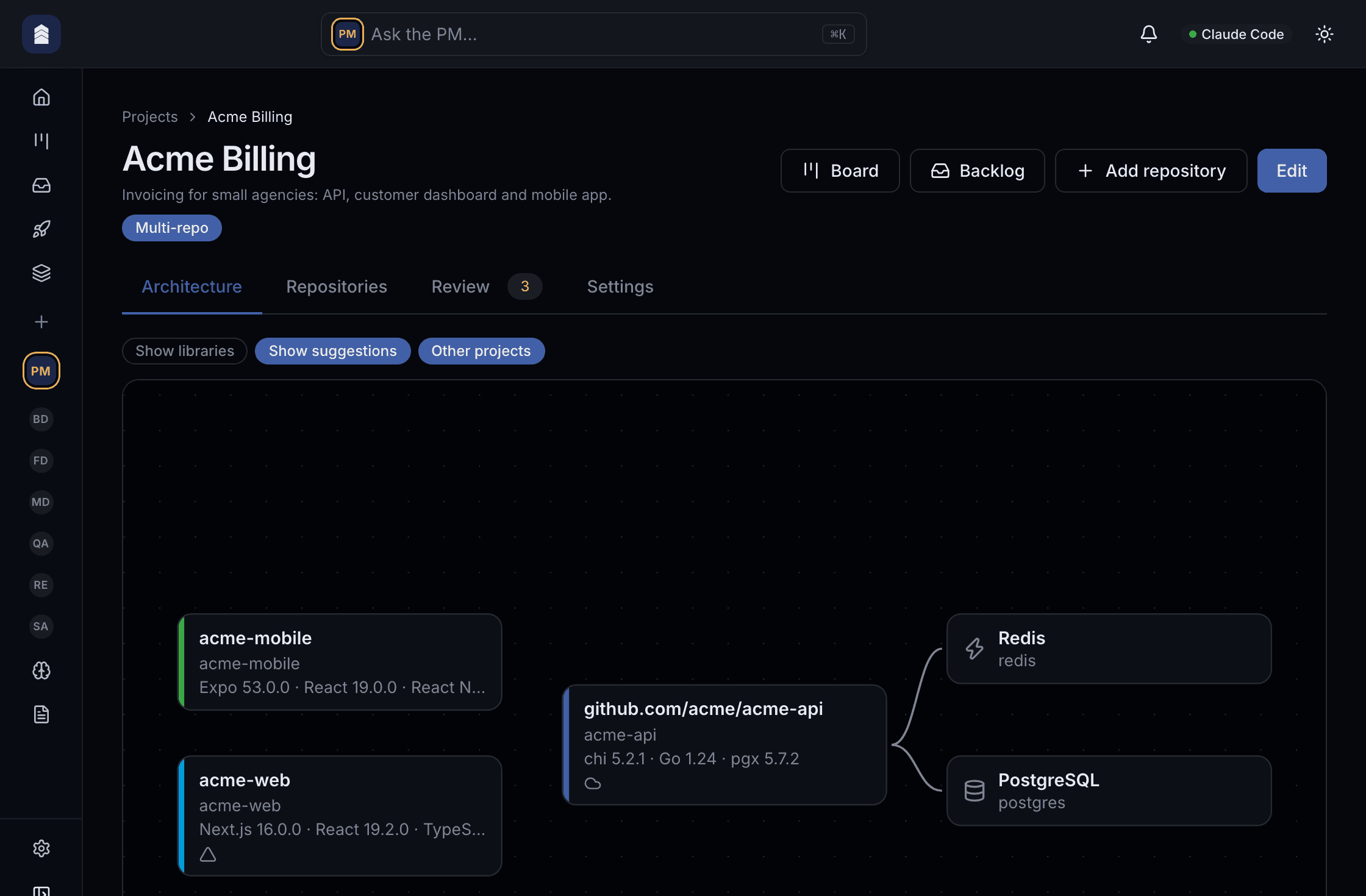Toggle the light/dark theme sun icon

(1325, 34)
